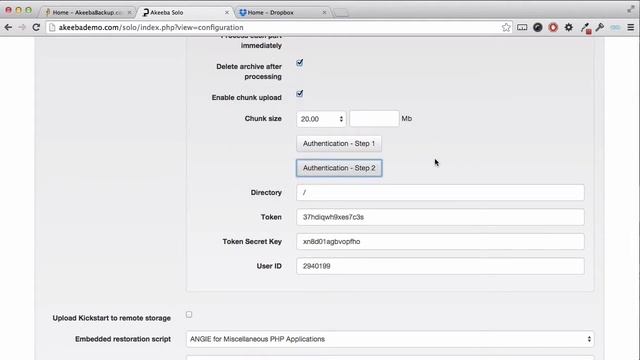Click the keyboard-shaped extension icon
640x360 pixels.
[x=522, y=27]
